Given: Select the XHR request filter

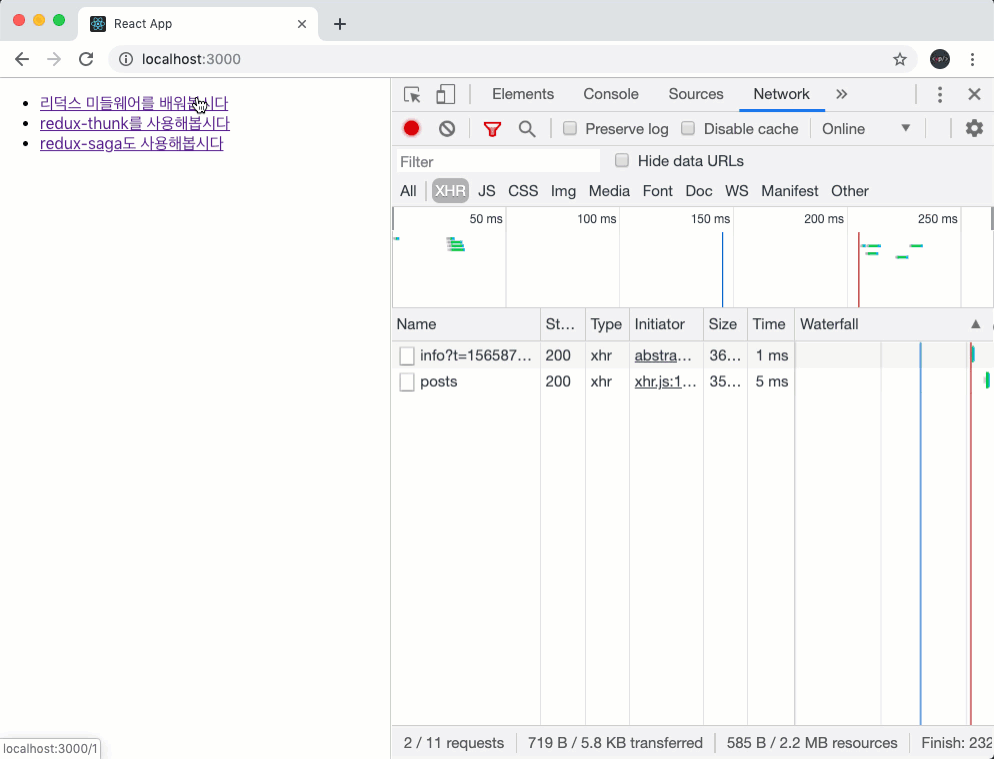Looking at the screenshot, I should pyautogui.click(x=450, y=191).
